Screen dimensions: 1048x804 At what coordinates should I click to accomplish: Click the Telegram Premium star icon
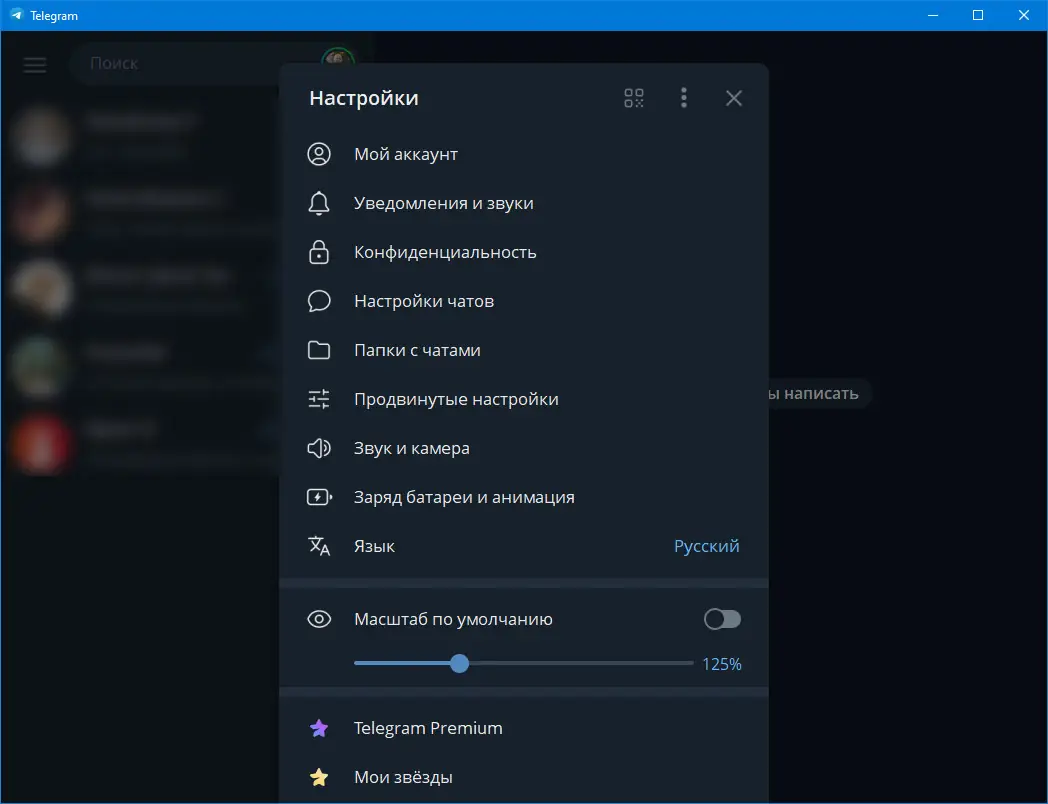pos(319,728)
